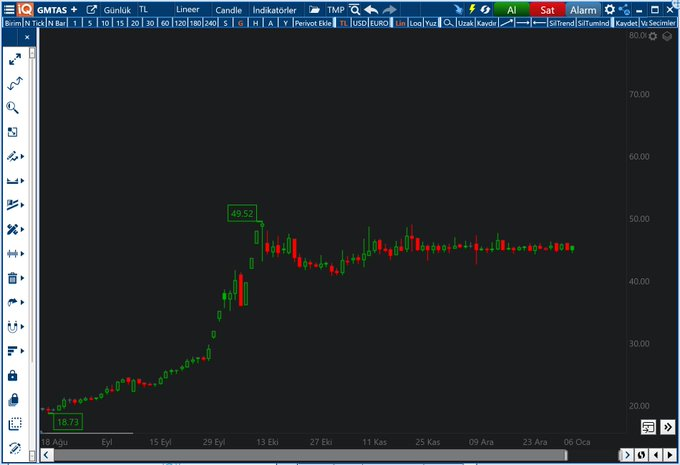Click the hide drawings eye icon
680x465 pixels.
pos(15,448)
